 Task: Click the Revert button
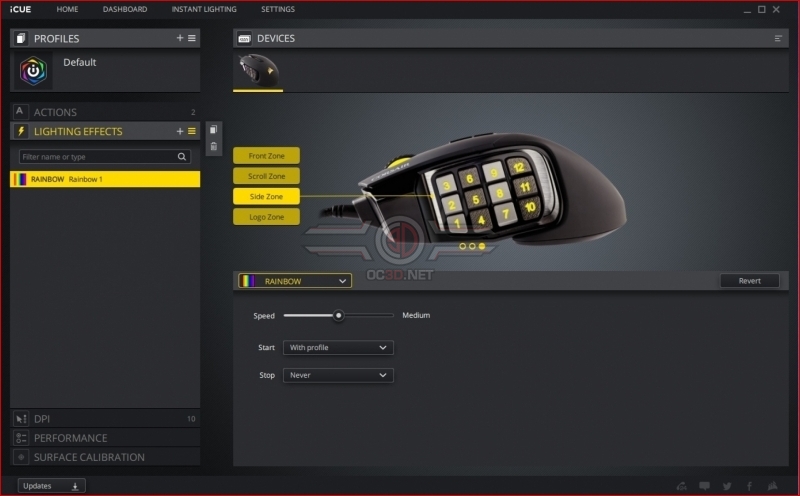coord(749,281)
